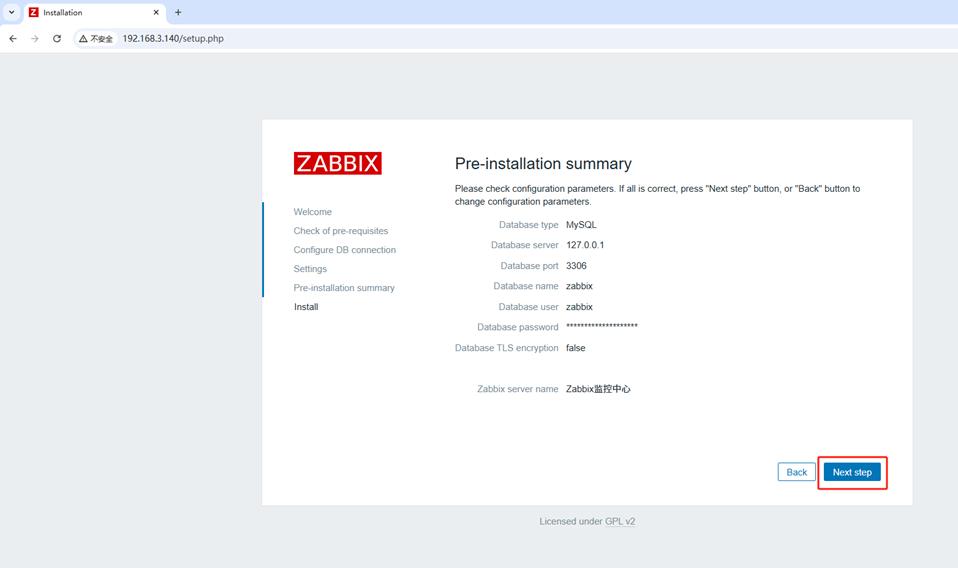Select Check of pre-requisites step
The height and width of the screenshot is (568, 958).
[x=340, y=231]
